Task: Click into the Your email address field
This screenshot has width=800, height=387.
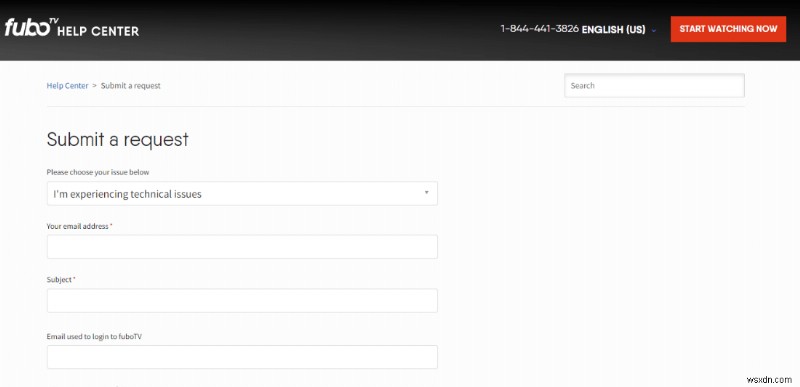Action: coord(242,247)
